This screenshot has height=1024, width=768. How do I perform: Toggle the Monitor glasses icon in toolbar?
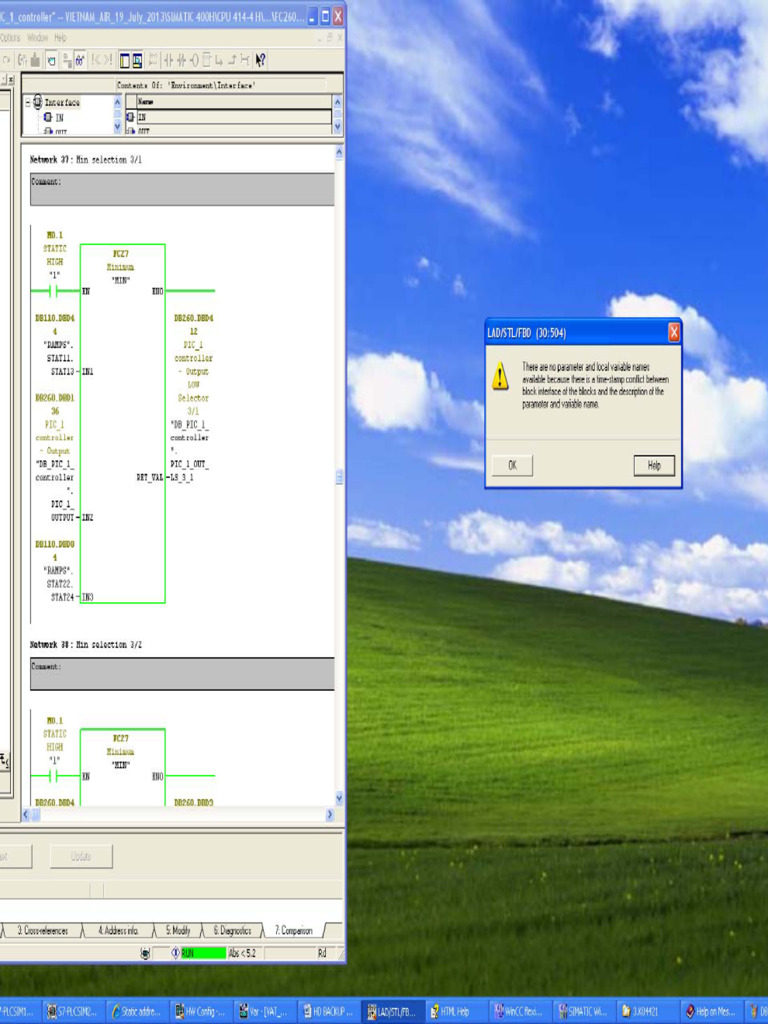(x=80, y=60)
